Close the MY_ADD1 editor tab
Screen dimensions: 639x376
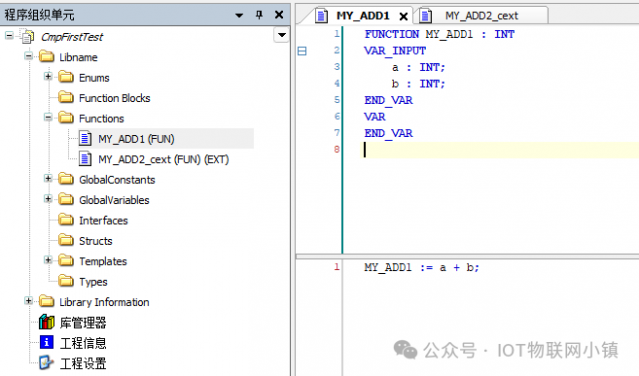[x=403, y=16]
